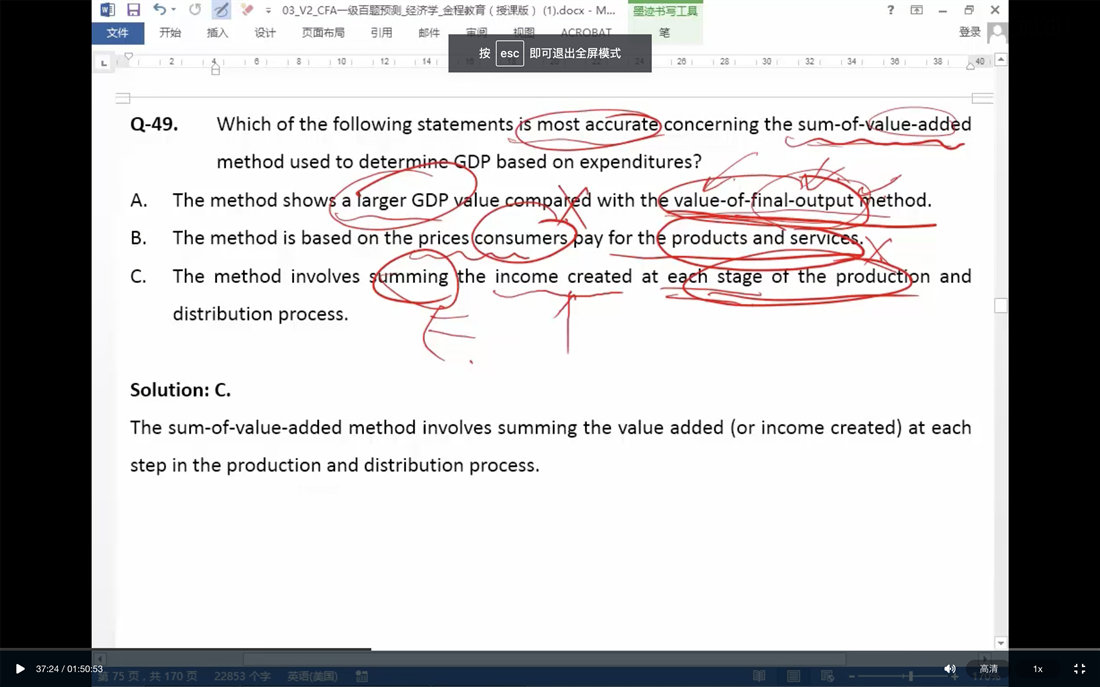Open the 插入 (Insert) ribbon tab
1100x687 pixels.
coord(217,33)
